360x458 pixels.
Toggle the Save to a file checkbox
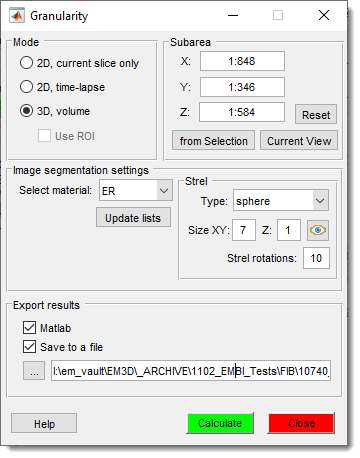(29, 347)
